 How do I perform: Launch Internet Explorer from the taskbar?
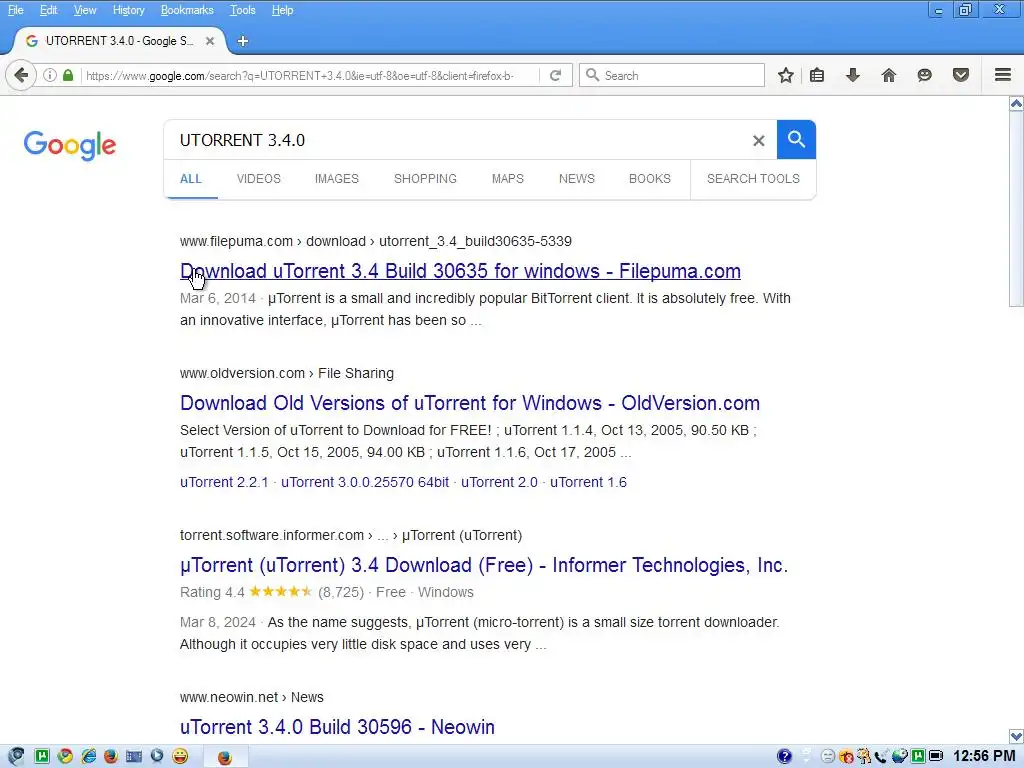click(88, 756)
